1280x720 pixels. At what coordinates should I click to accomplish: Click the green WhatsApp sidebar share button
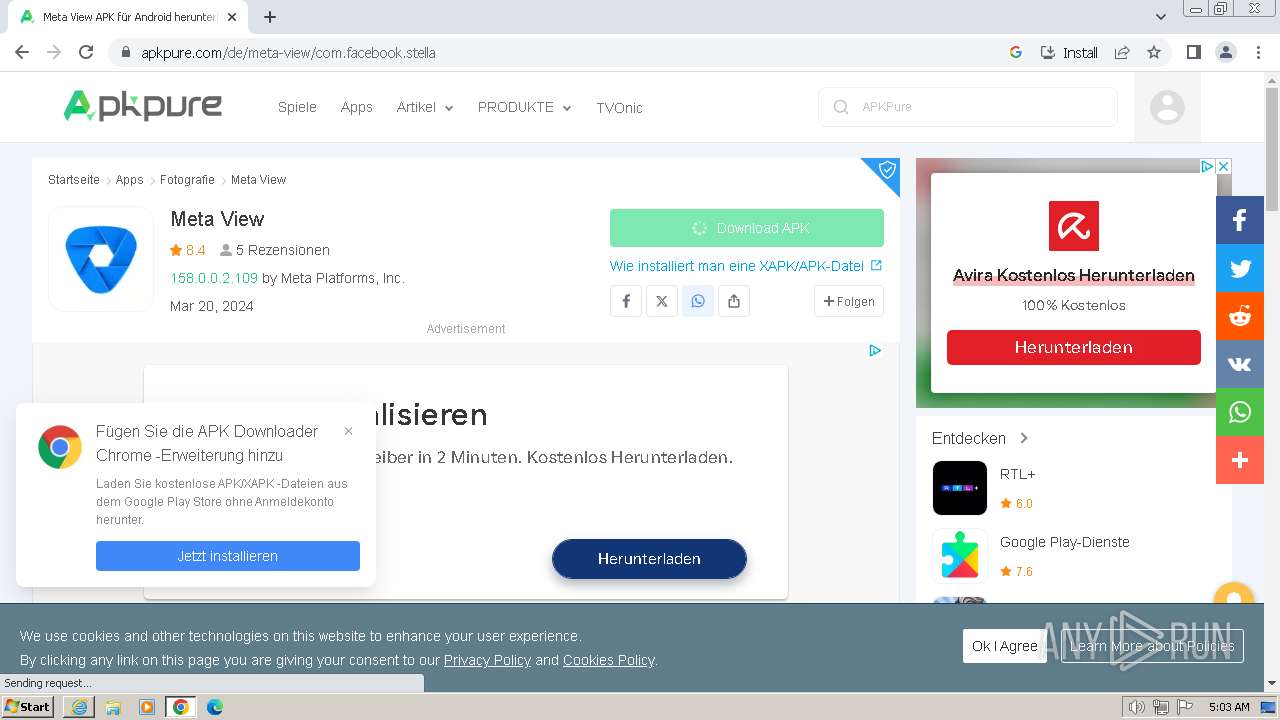point(1240,412)
